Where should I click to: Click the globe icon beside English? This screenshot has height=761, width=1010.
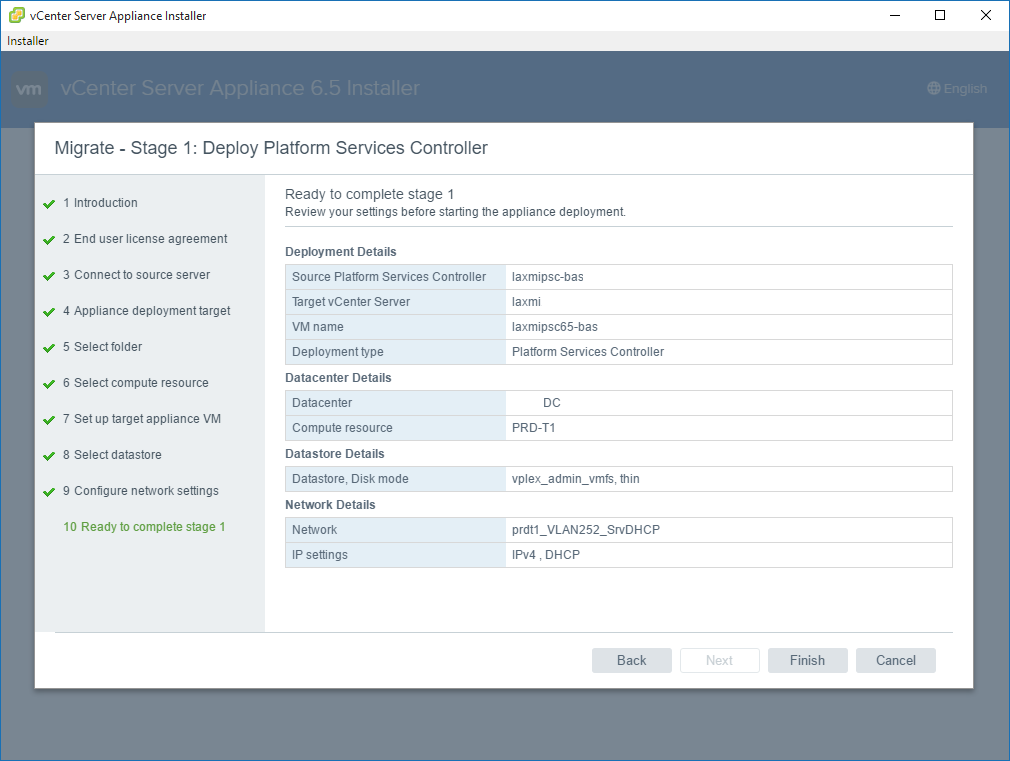934,89
